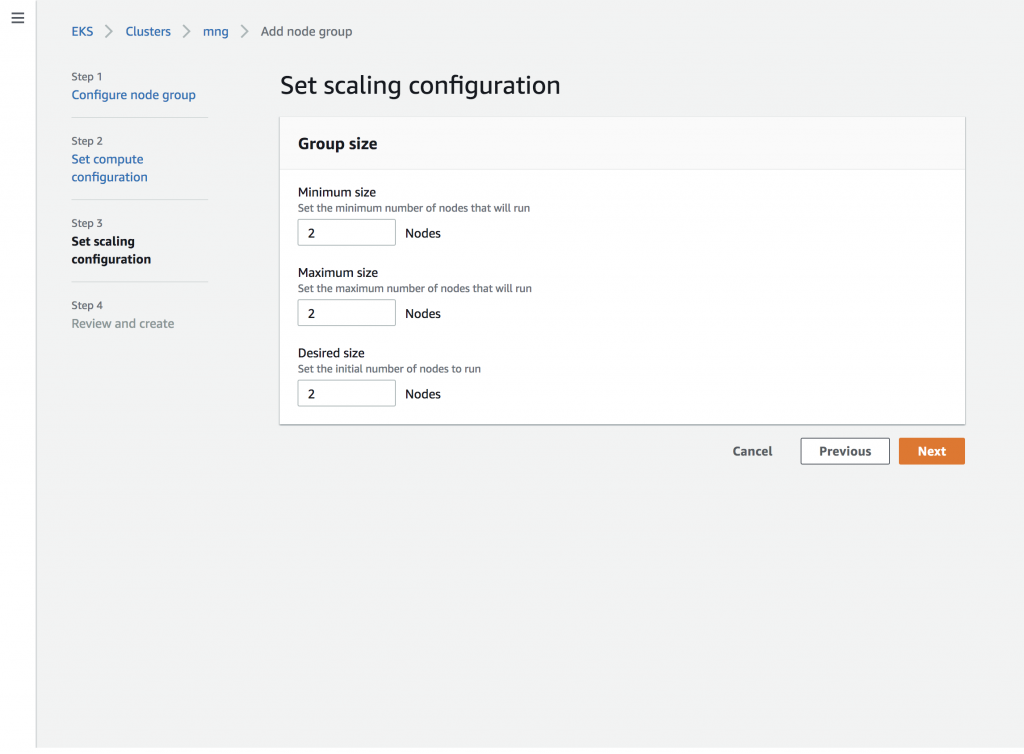Focus the Minimum size input field
The image size is (1024, 754).
pyautogui.click(x=346, y=233)
